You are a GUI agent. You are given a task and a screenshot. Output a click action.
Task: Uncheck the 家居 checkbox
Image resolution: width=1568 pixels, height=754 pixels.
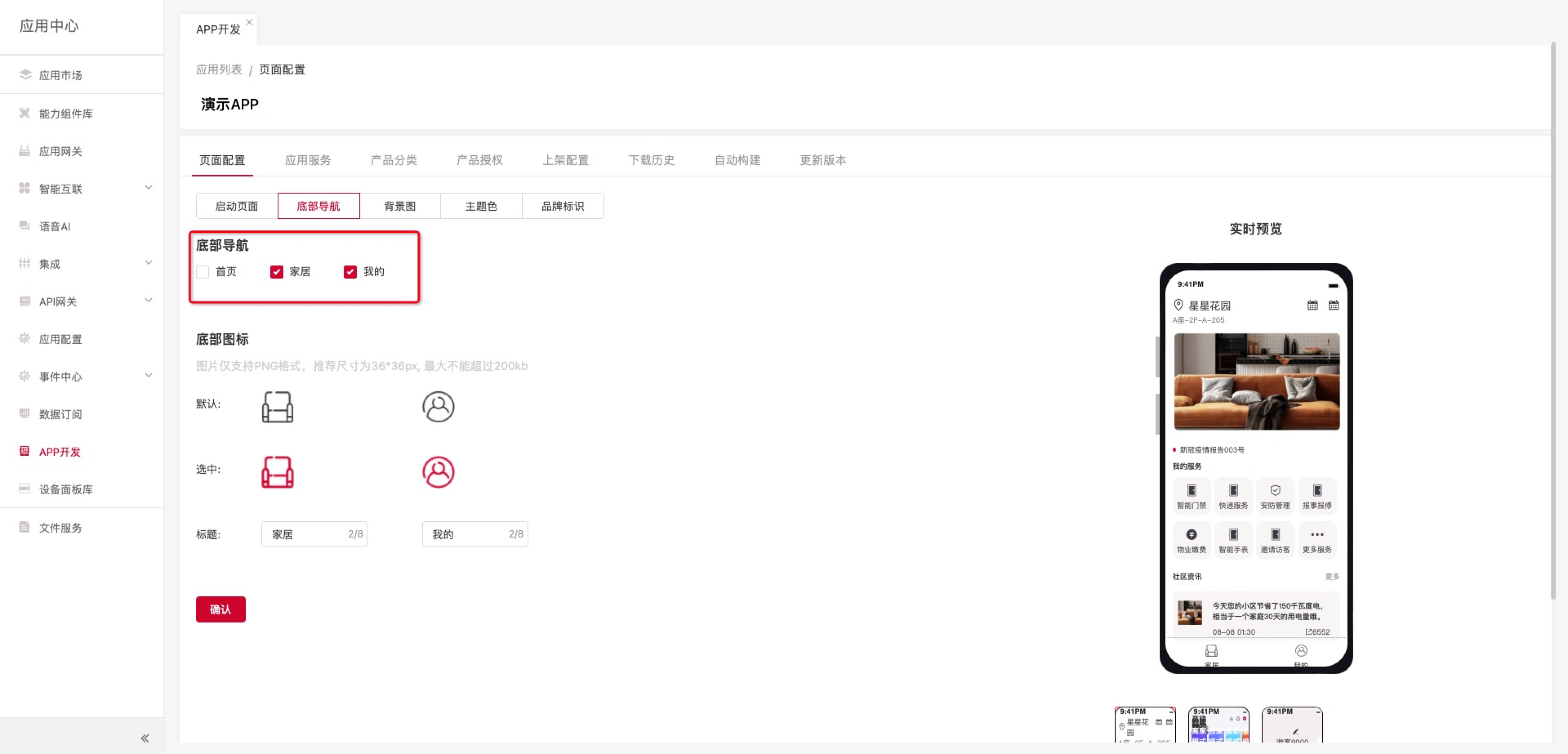277,272
